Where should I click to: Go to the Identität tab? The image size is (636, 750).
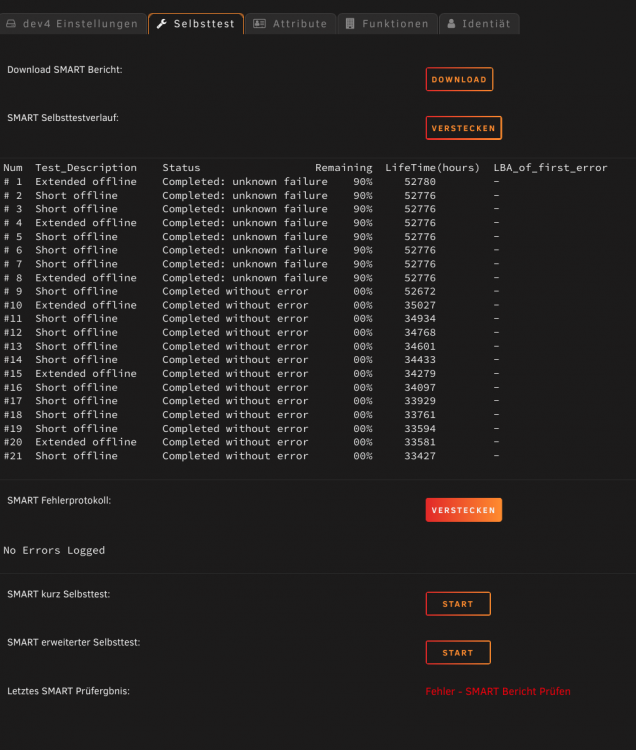point(479,24)
